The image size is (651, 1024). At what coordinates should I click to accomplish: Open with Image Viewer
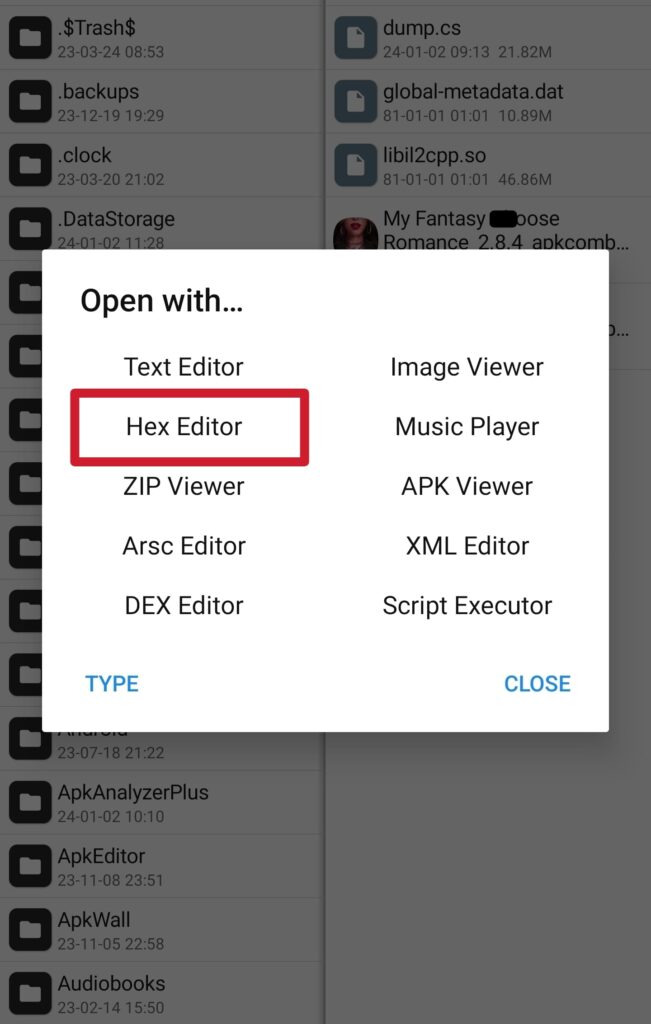coord(467,367)
